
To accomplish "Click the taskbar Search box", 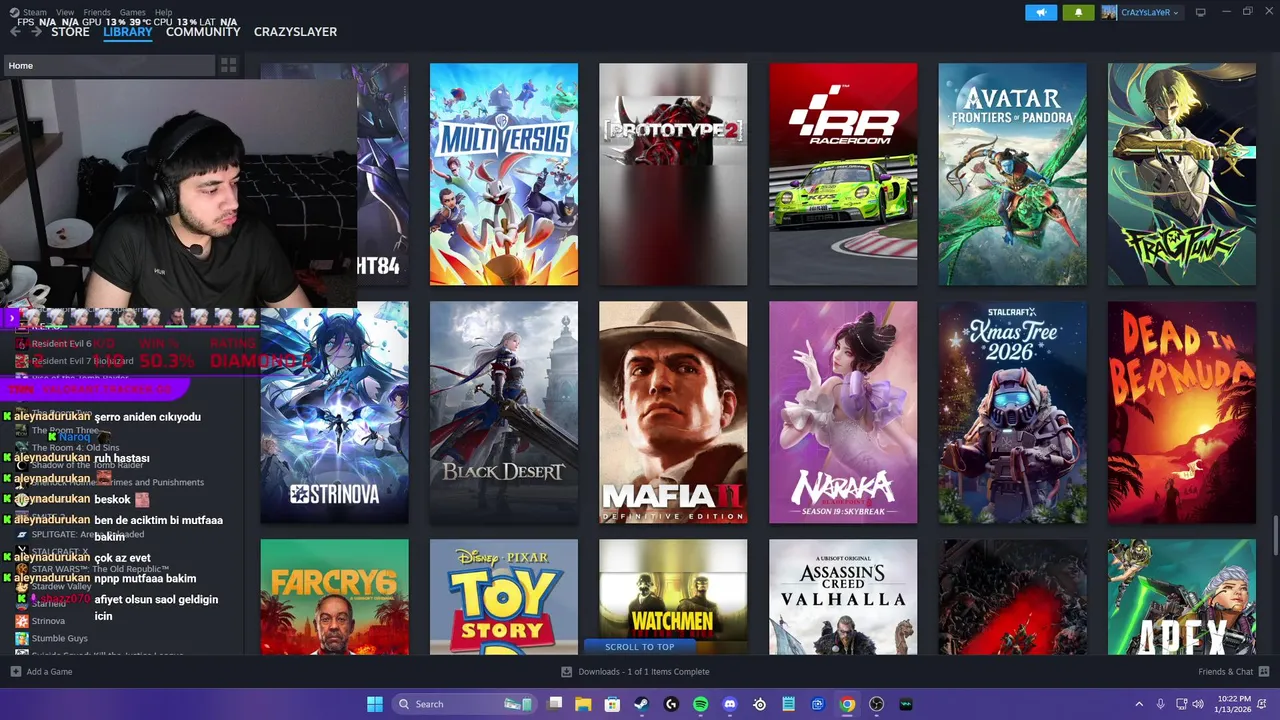I will tap(464, 704).
